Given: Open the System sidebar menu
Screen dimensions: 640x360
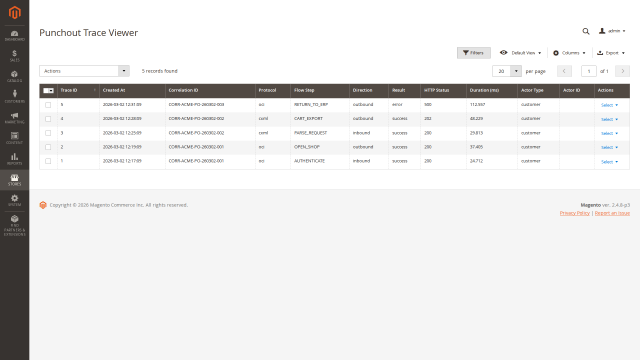Looking at the screenshot, I should (x=15, y=200).
